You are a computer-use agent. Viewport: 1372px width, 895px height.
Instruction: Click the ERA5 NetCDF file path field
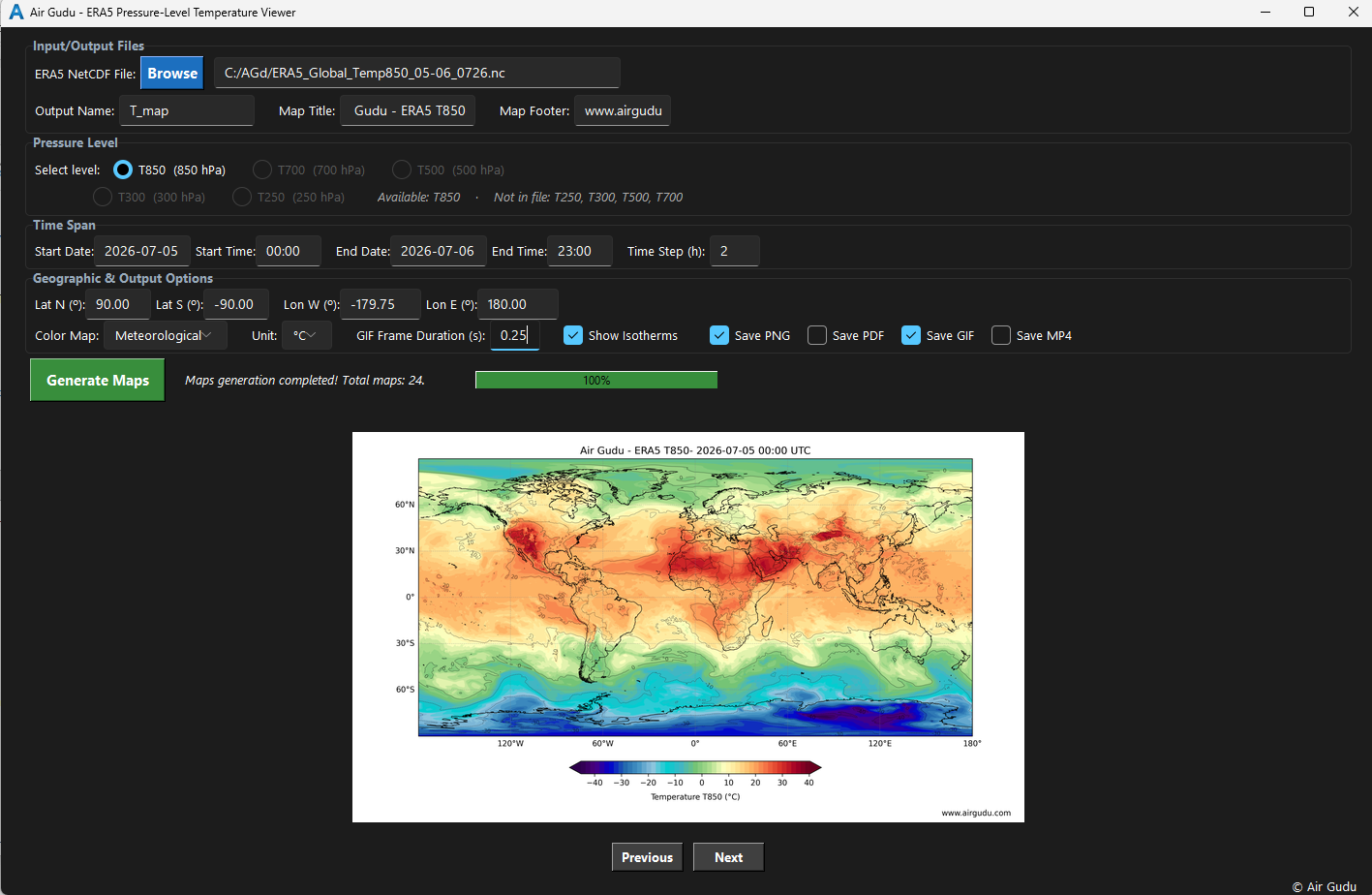coord(416,73)
